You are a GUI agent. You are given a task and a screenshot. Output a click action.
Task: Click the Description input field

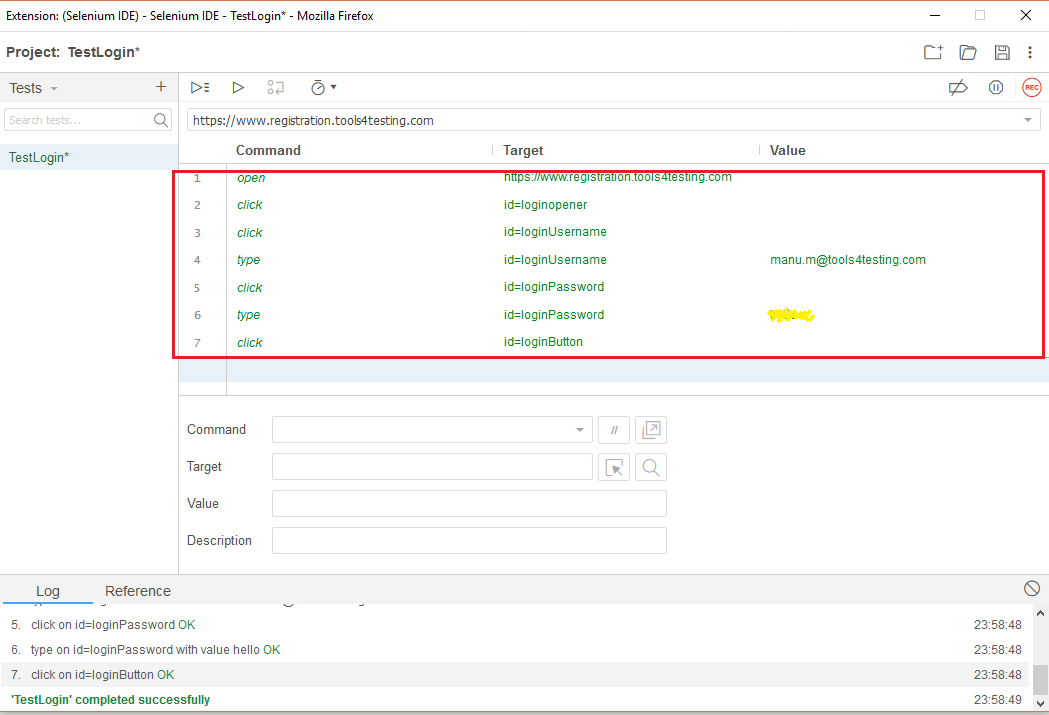pos(469,540)
